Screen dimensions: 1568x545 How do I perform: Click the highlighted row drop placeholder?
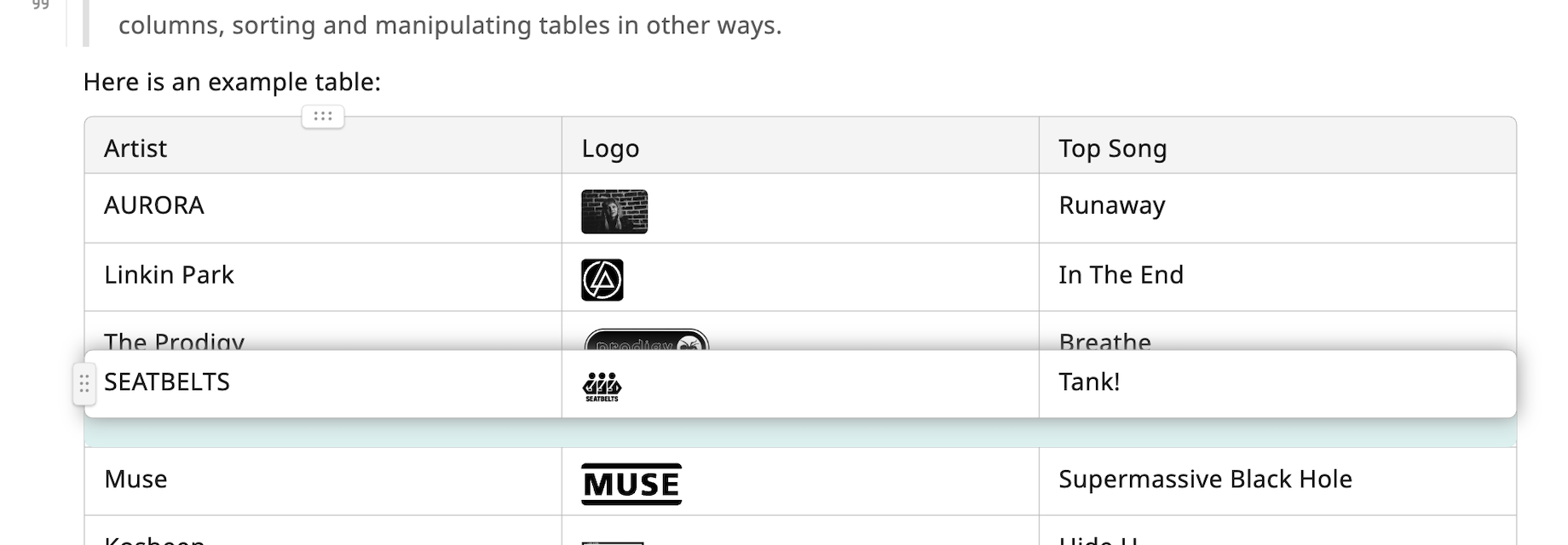[799, 433]
